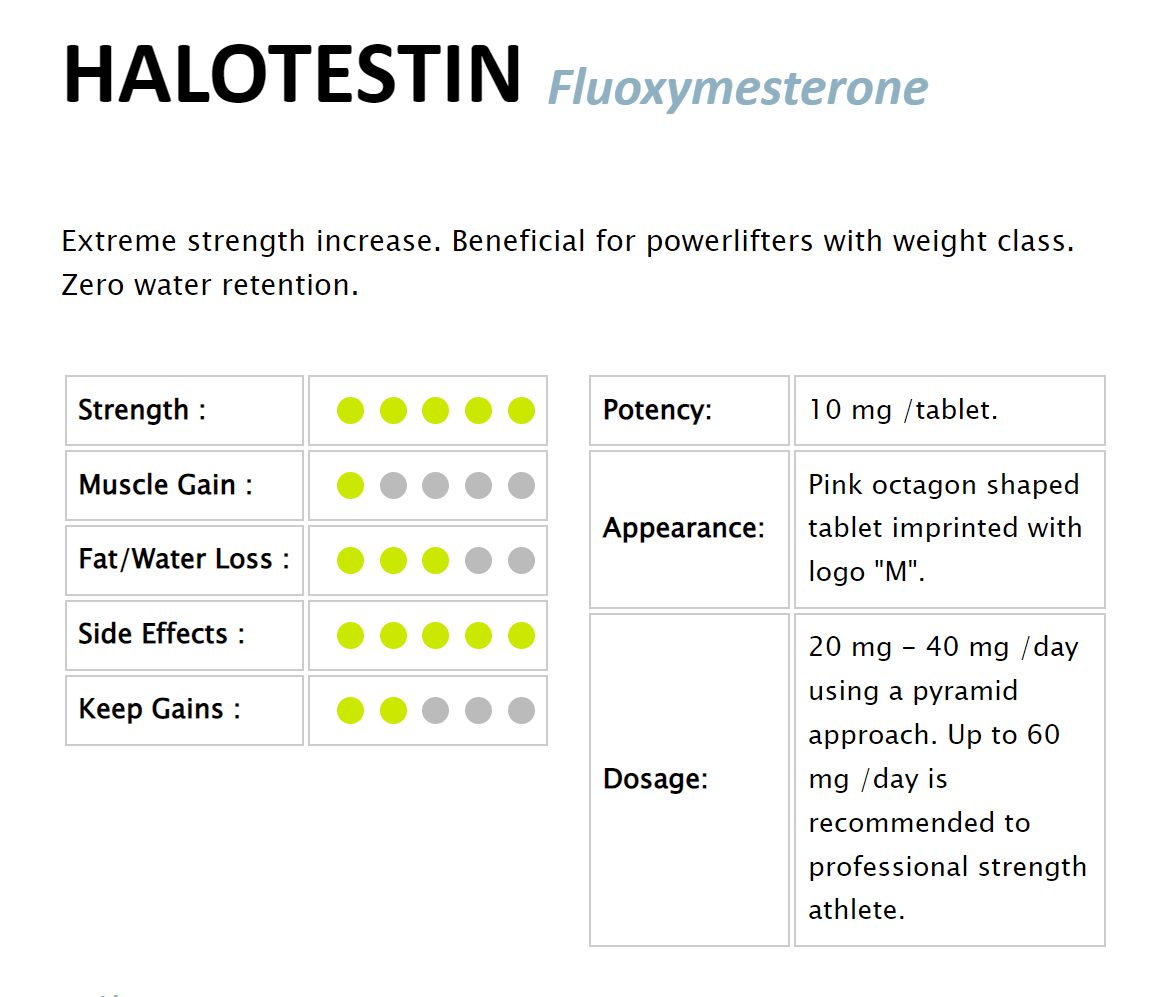Click the first gray dot in Fat/Water Loss row

[478, 560]
